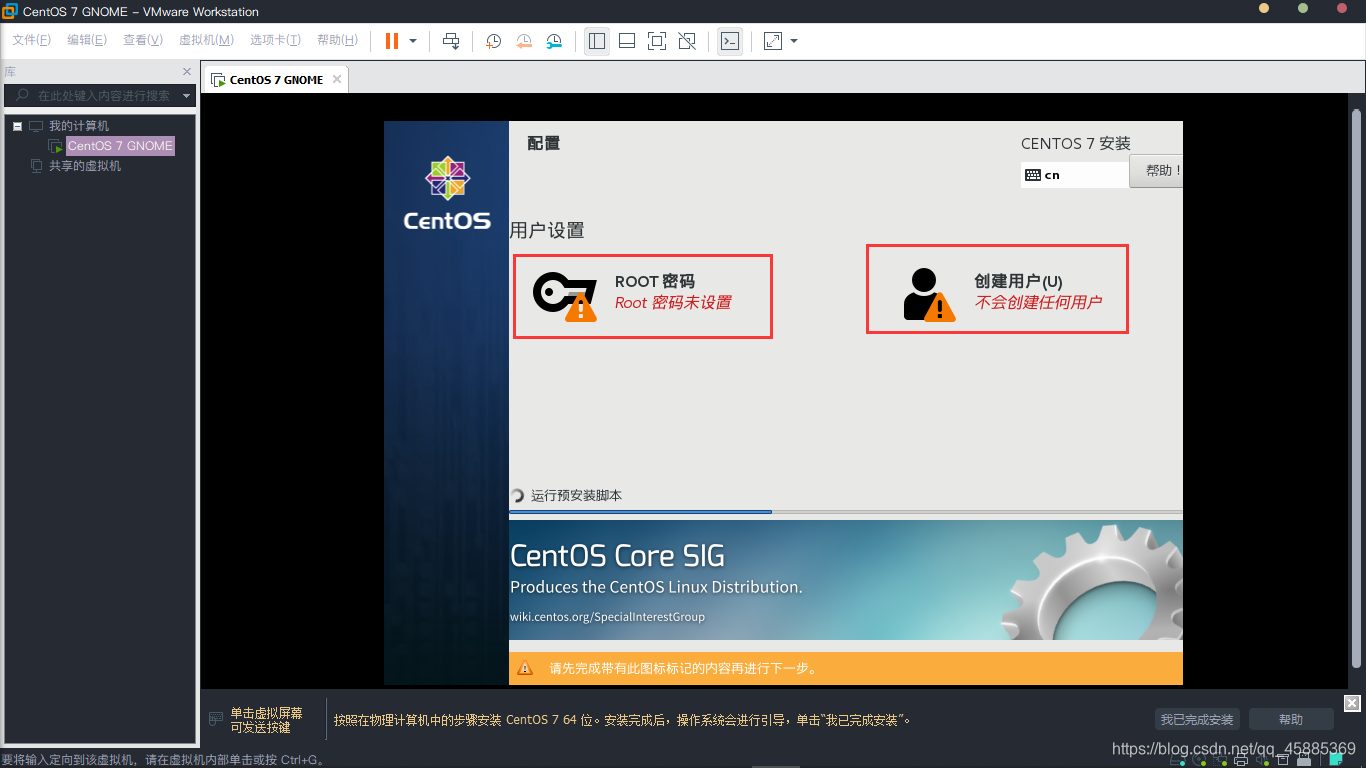
Task: Click the create user person icon
Action: (929, 294)
